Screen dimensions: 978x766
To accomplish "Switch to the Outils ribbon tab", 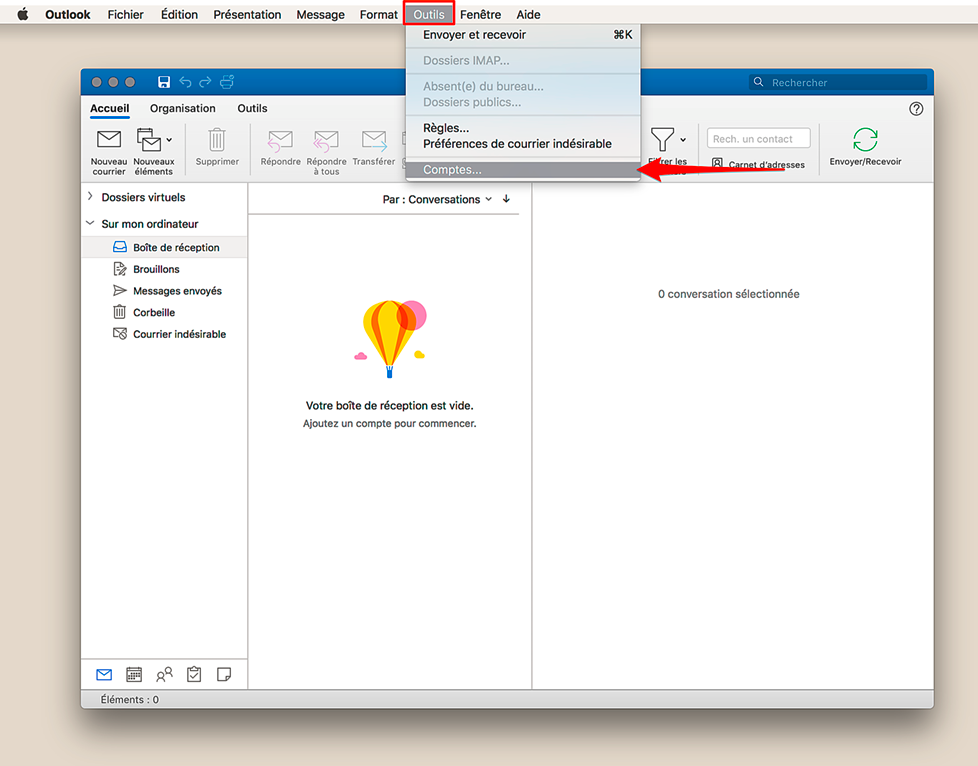I will click(252, 109).
